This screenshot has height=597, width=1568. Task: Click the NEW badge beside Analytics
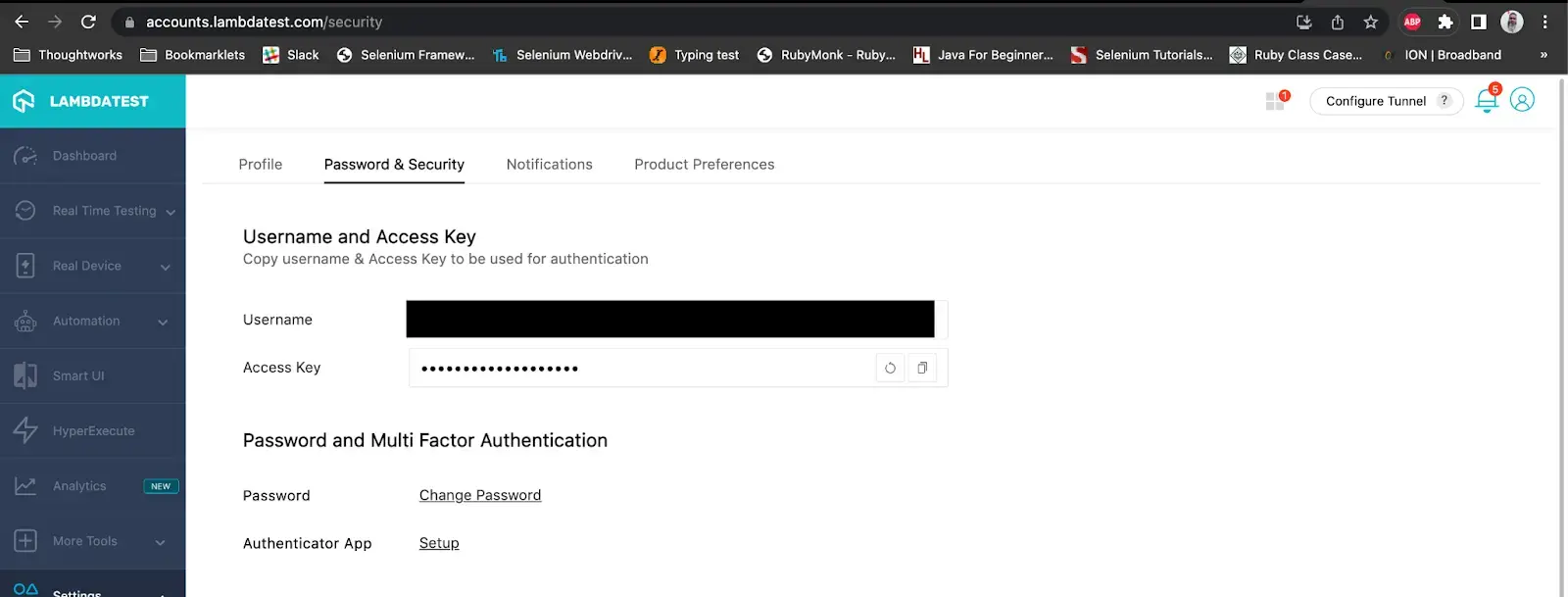[161, 486]
